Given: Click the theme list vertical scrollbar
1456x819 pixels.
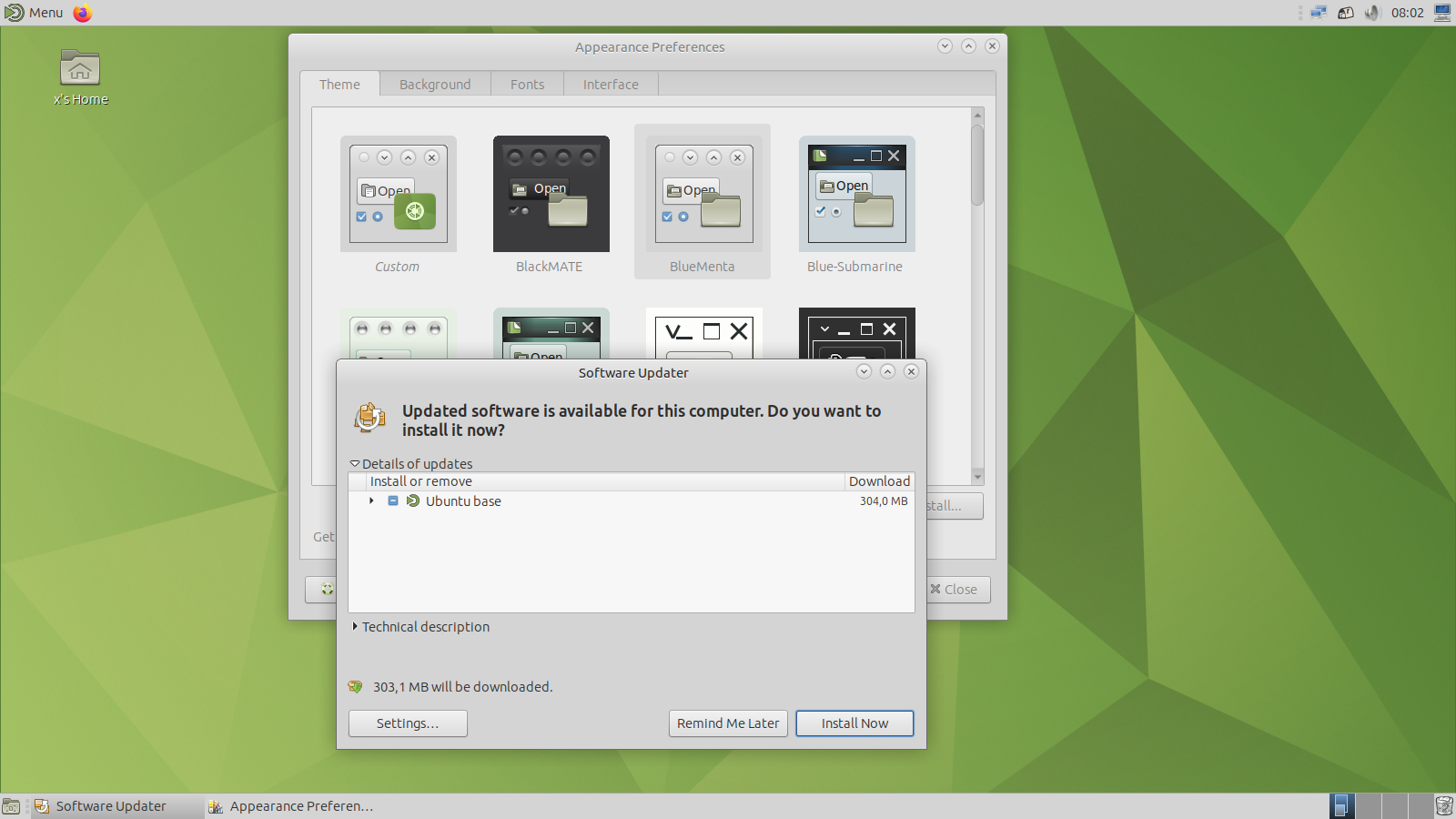Looking at the screenshot, I should pos(977,164).
